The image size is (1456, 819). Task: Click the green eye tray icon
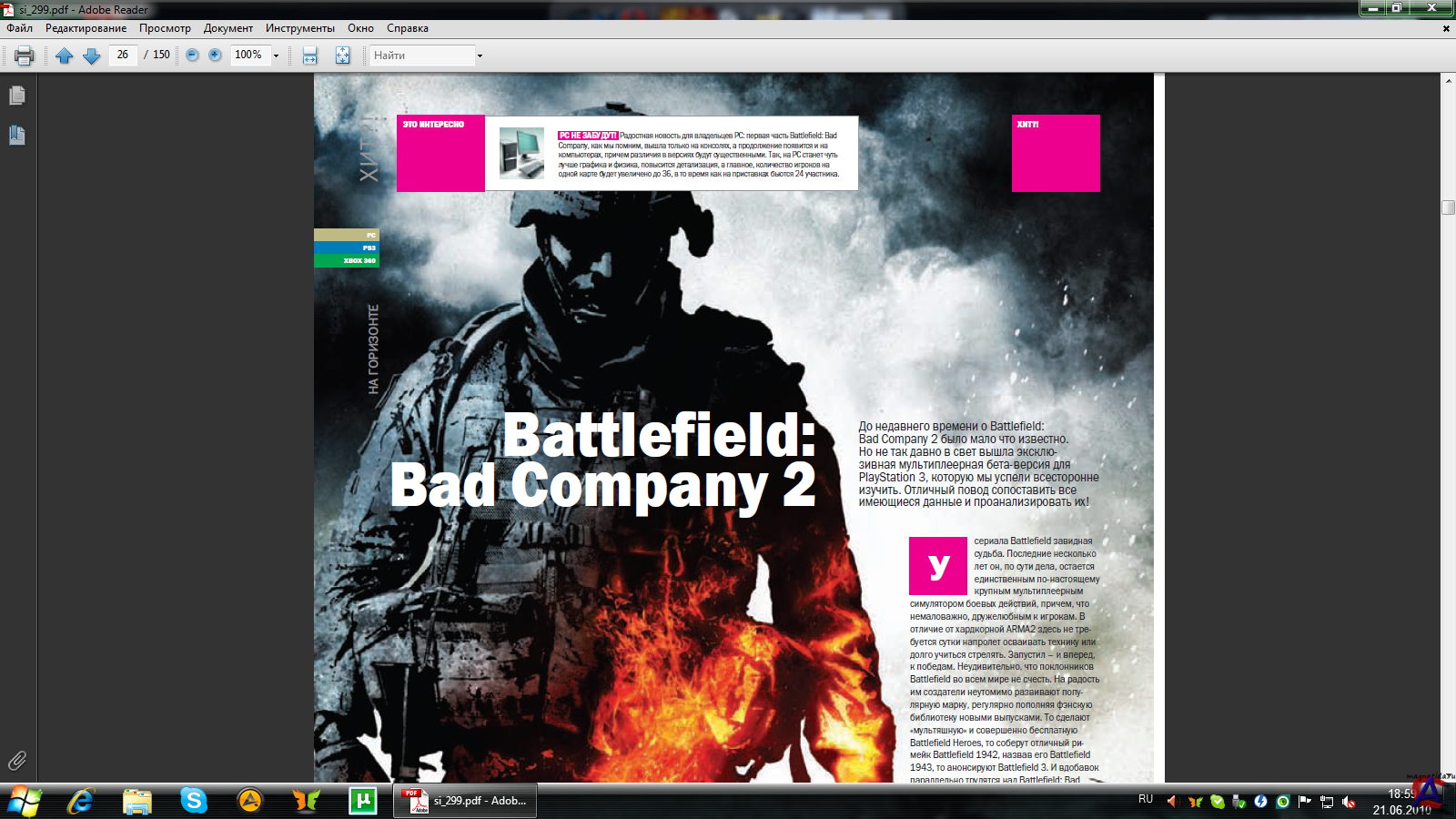click(x=1282, y=802)
